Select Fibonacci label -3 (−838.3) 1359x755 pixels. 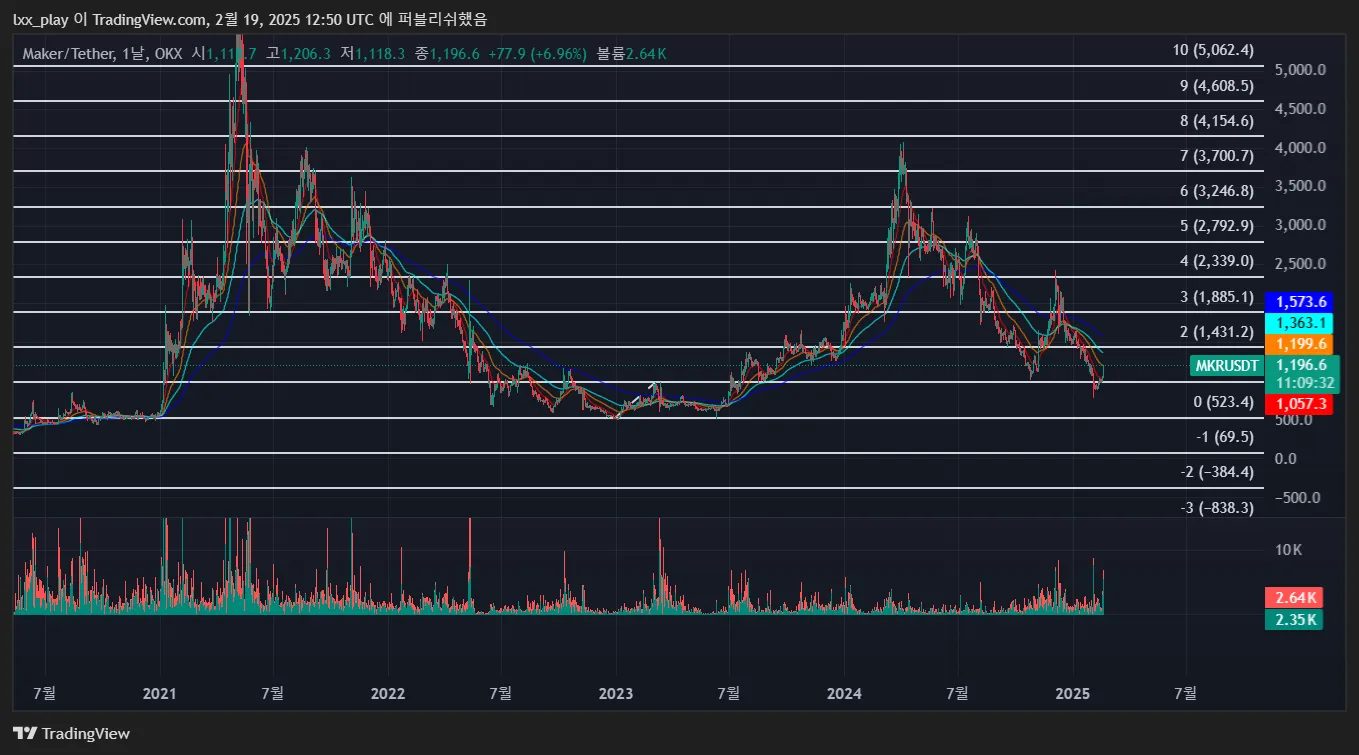click(x=1217, y=508)
